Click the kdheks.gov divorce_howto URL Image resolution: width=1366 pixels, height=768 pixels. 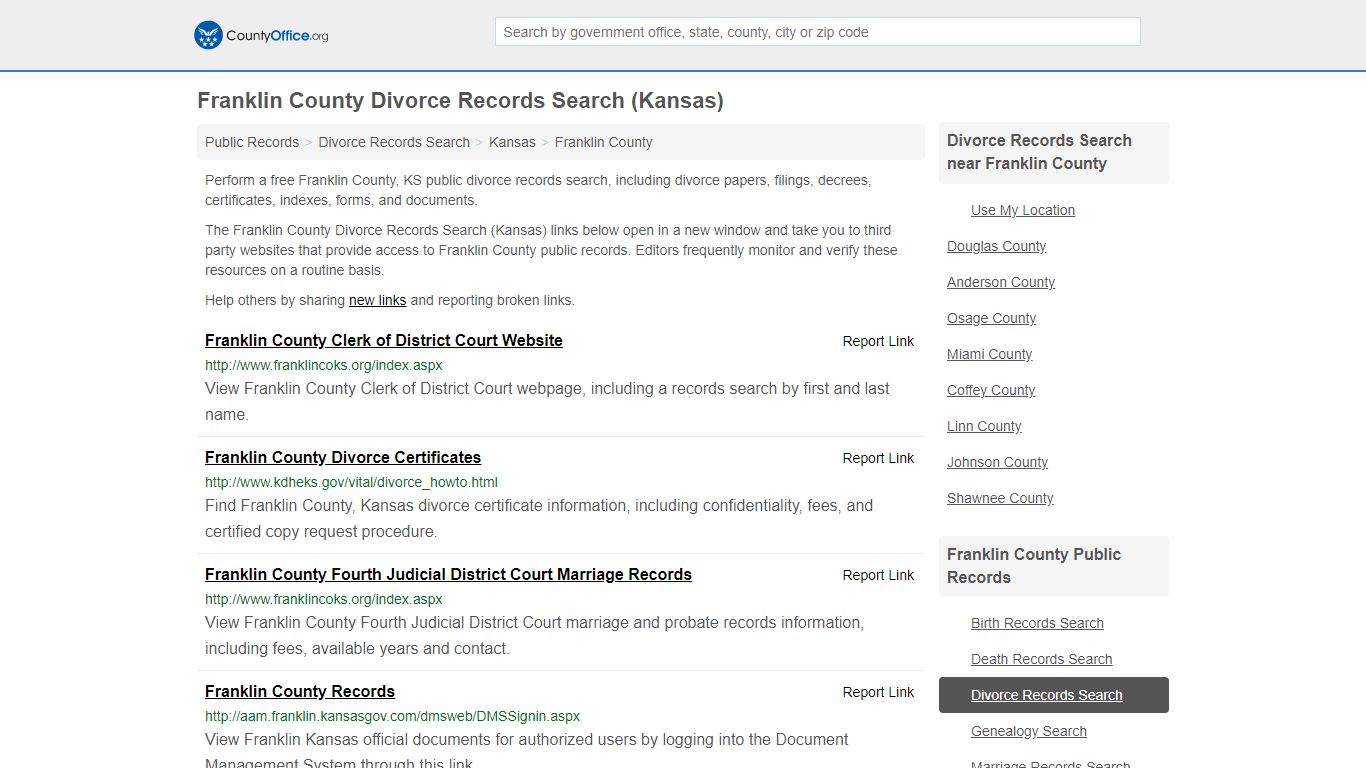tap(351, 482)
